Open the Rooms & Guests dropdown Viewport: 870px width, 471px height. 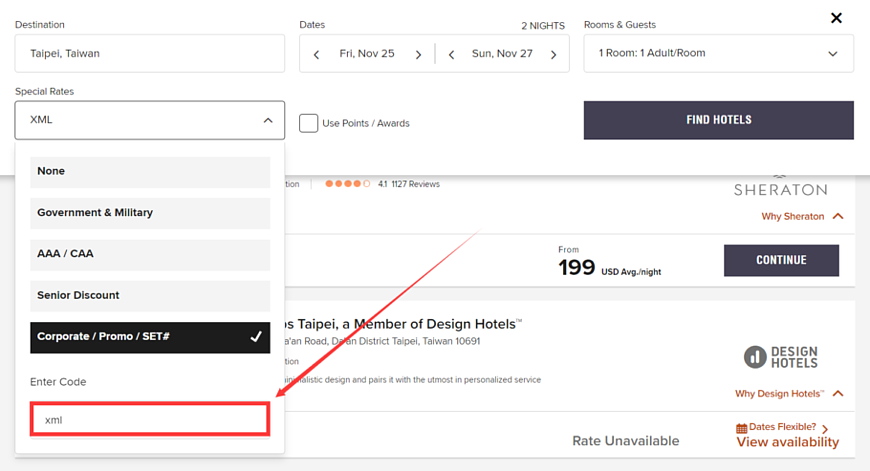click(719, 53)
